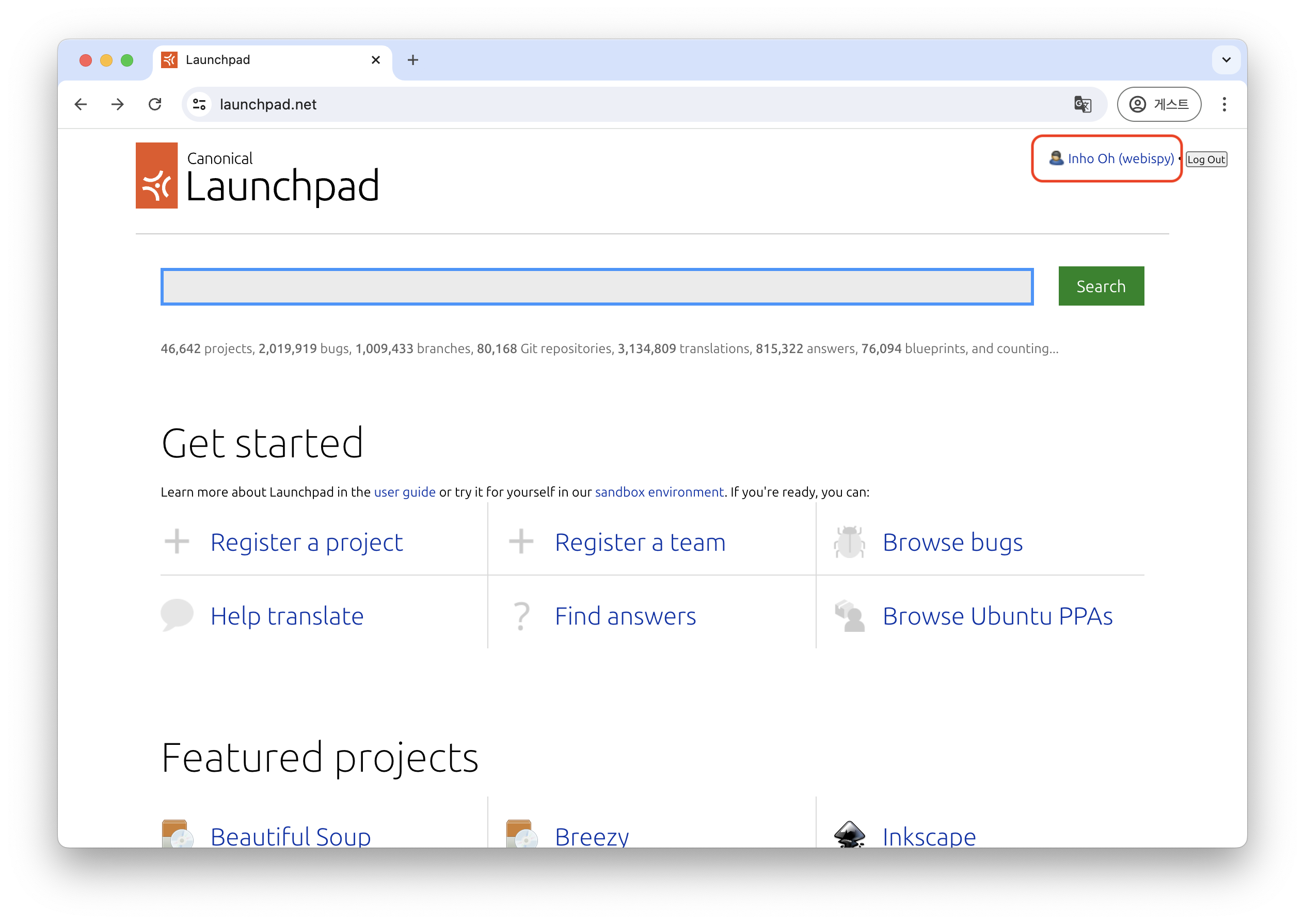The width and height of the screenshot is (1305, 924).
Task: Open site information icon in address bar
Action: pyautogui.click(x=199, y=104)
